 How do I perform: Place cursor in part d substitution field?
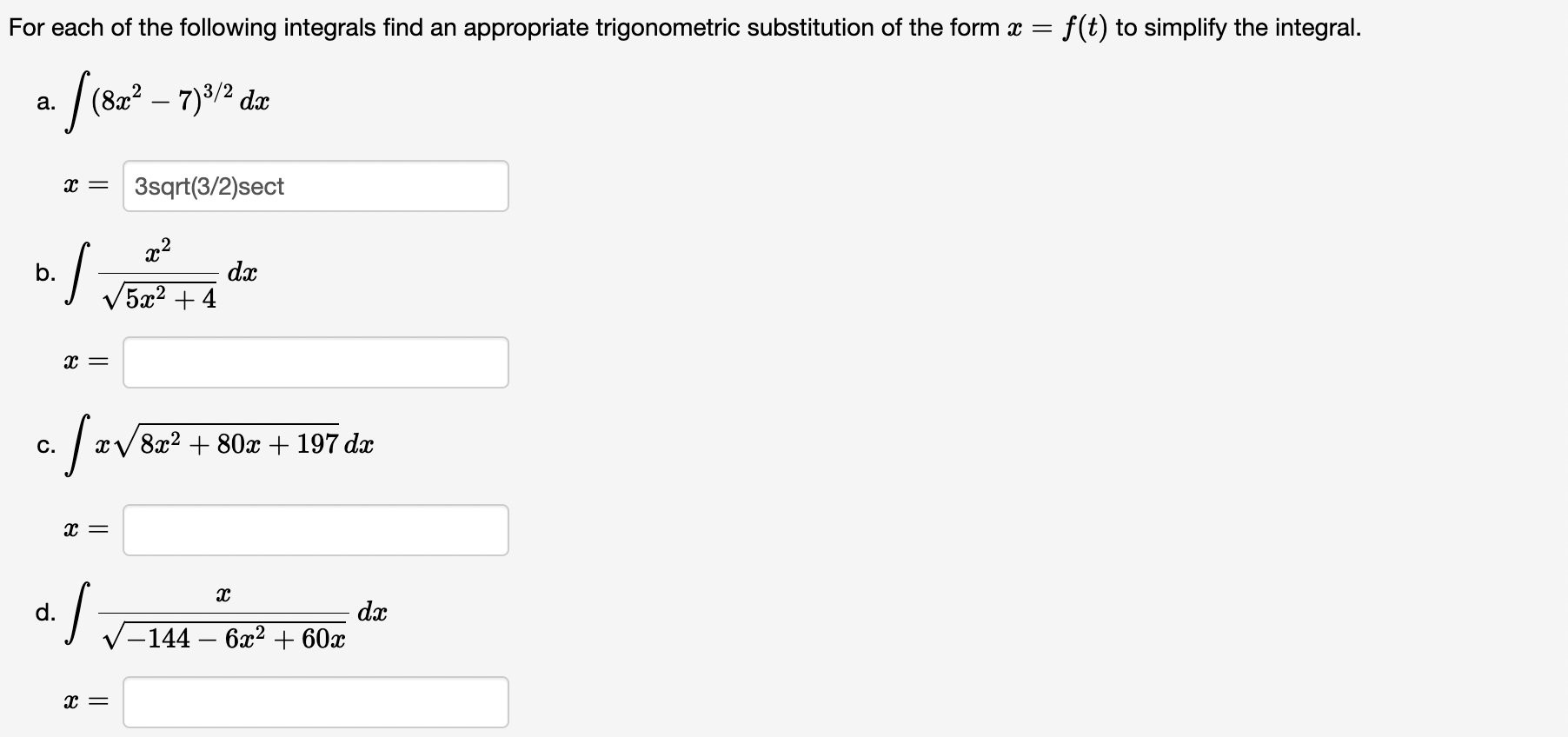tap(316, 702)
